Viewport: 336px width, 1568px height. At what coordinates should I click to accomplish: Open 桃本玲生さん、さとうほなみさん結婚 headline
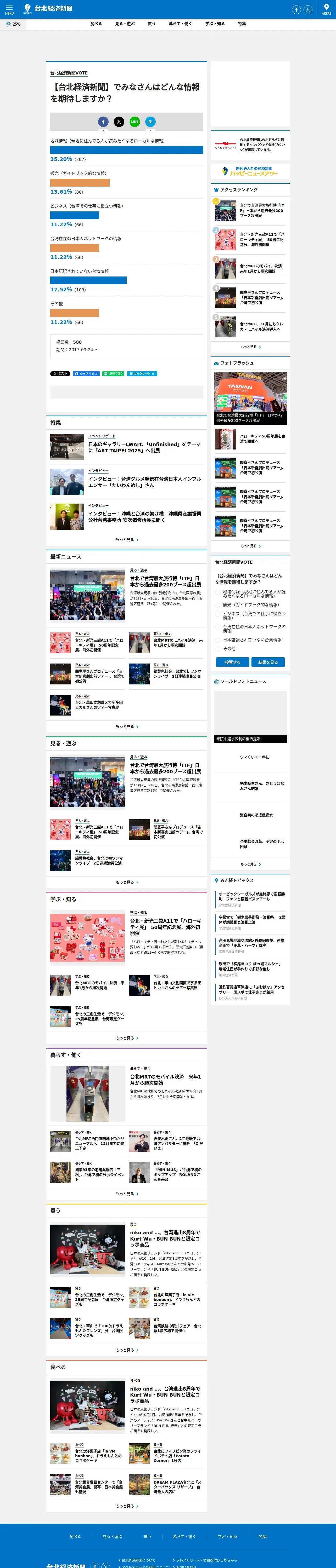tap(262, 786)
